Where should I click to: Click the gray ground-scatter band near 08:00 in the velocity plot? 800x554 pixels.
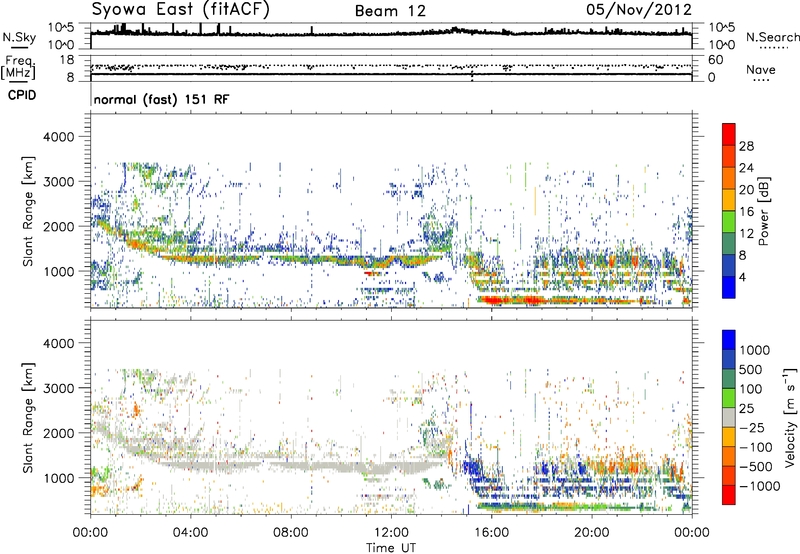[x=291, y=465]
